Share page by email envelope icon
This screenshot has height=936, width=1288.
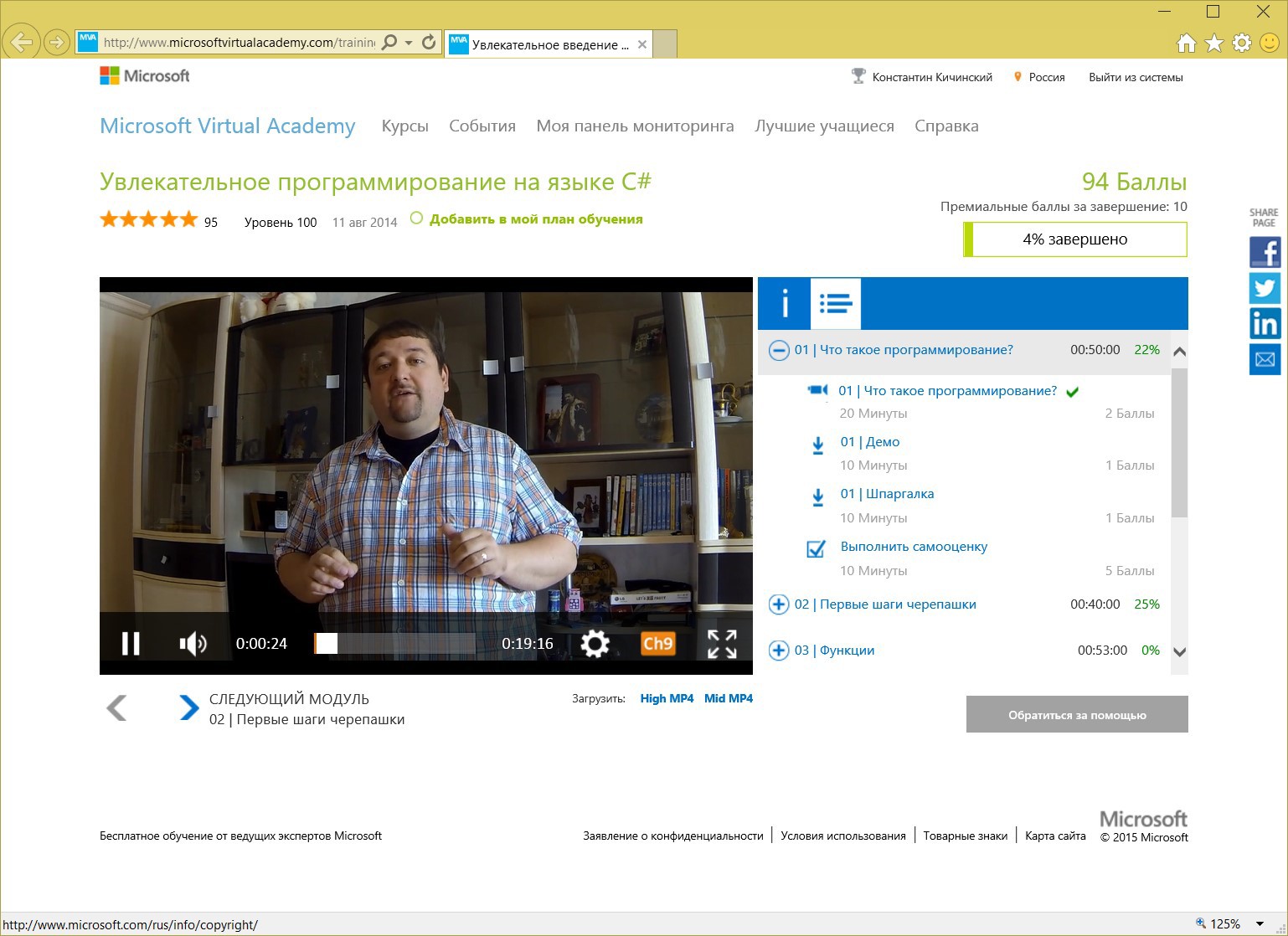click(x=1265, y=359)
